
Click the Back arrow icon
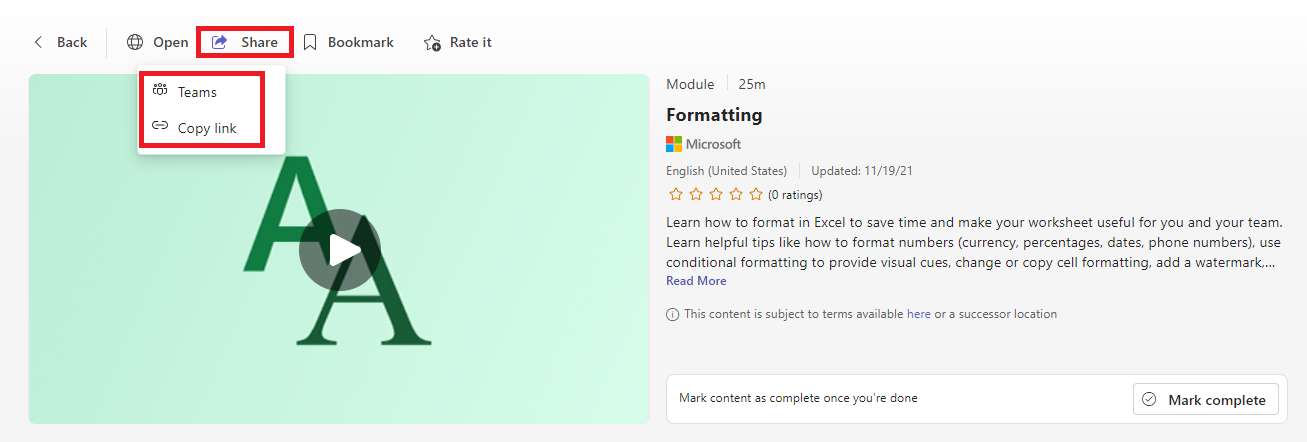pyautogui.click(x=39, y=42)
